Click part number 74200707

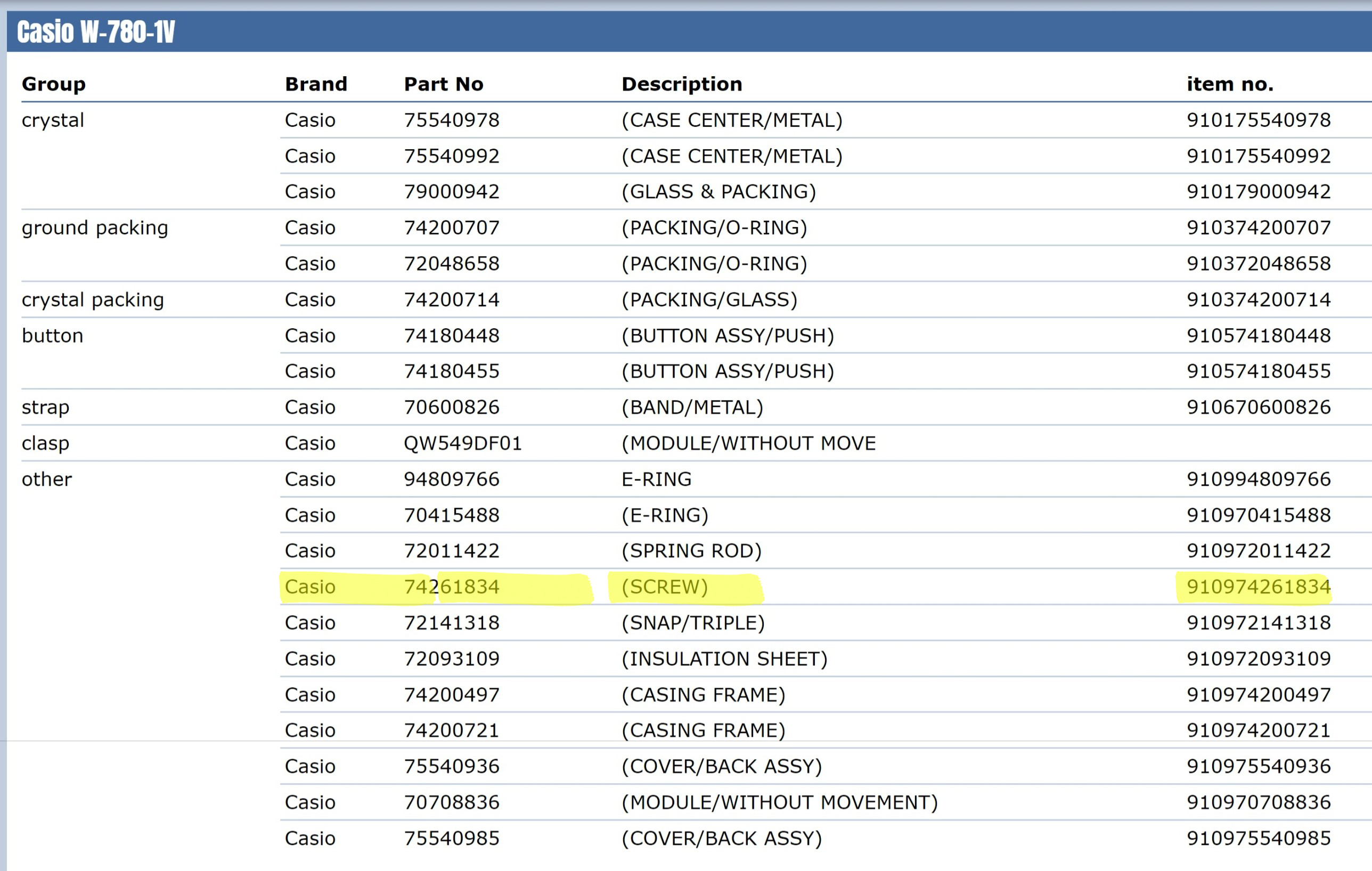point(452,228)
